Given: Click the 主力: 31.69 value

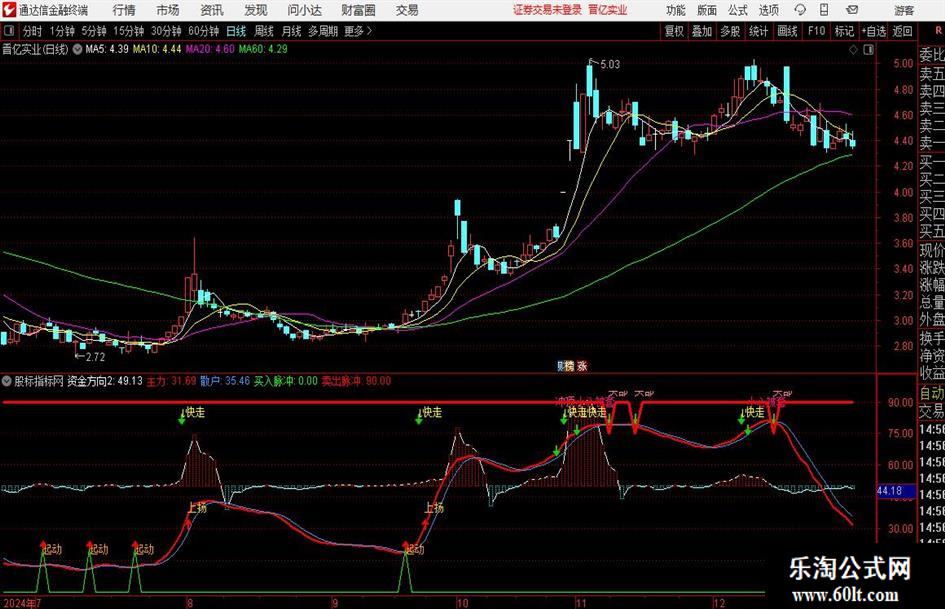Looking at the screenshot, I should click(171, 381).
